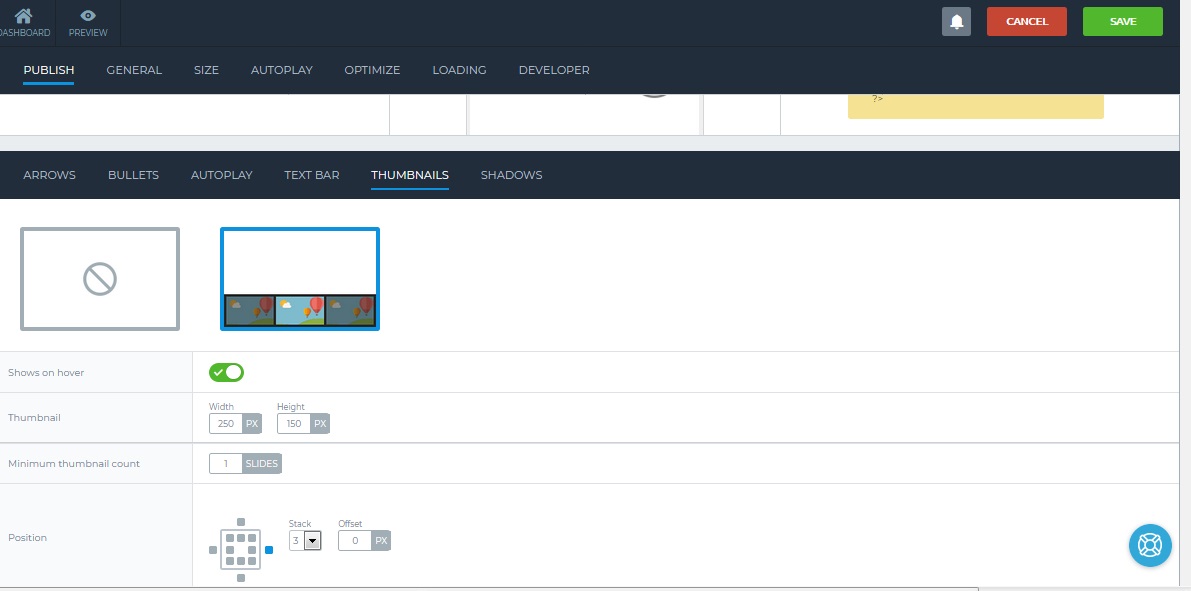Switch to the Publish tab

49,70
